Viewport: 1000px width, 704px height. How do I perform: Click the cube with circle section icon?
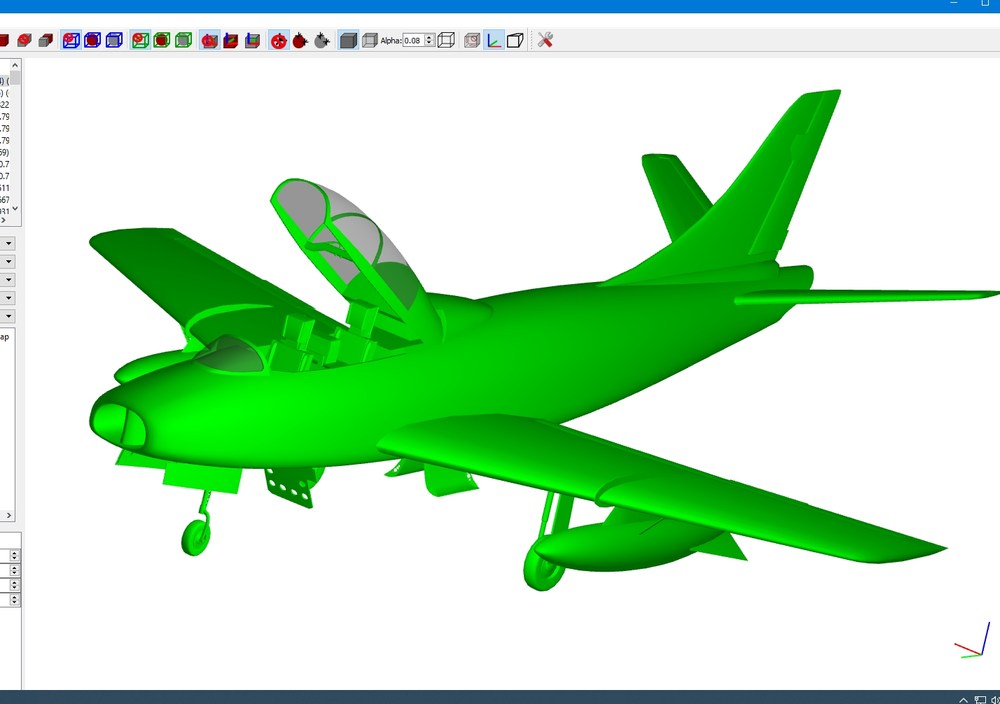coord(472,40)
